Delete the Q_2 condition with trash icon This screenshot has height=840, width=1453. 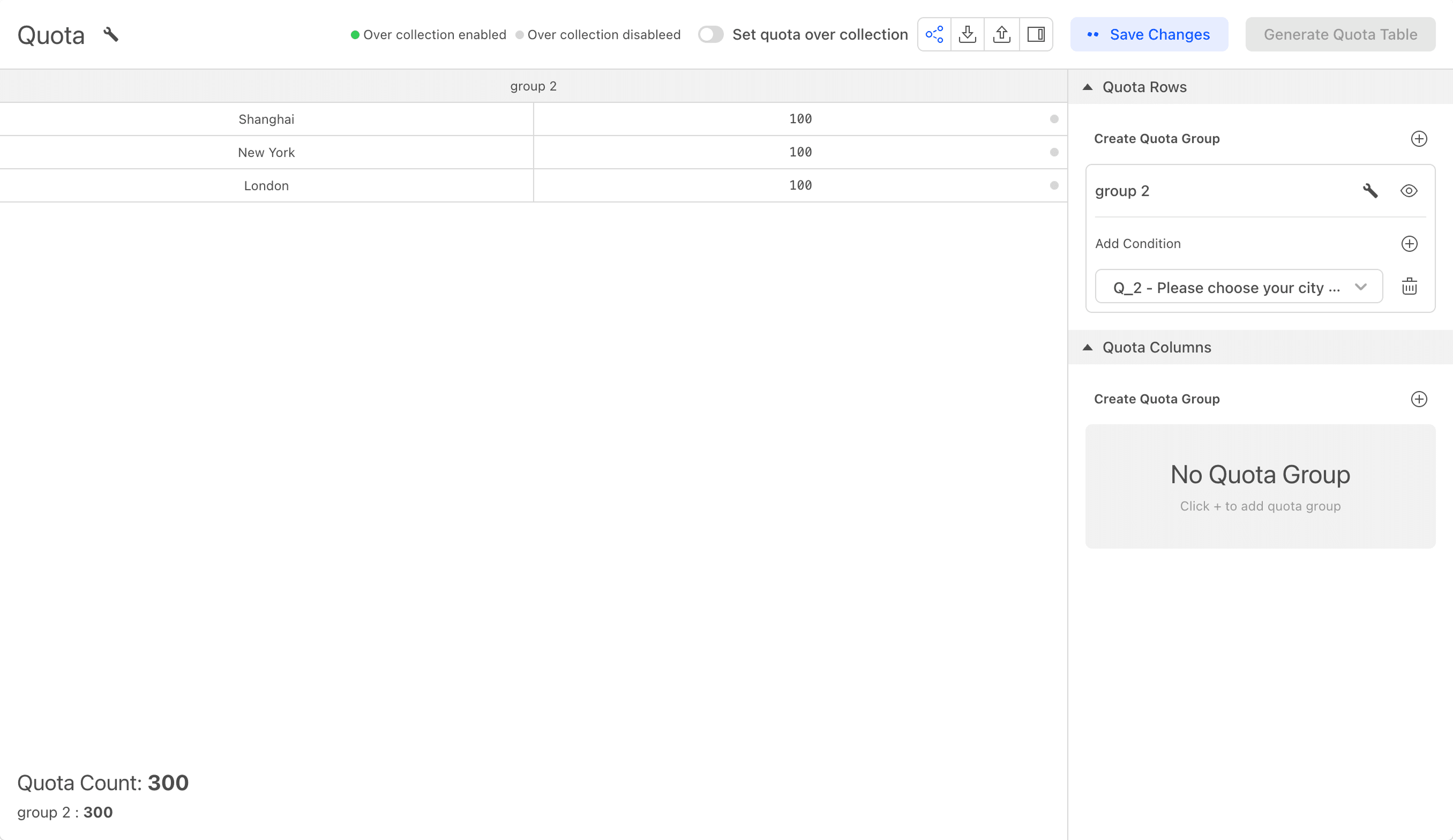pyautogui.click(x=1409, y=287)
